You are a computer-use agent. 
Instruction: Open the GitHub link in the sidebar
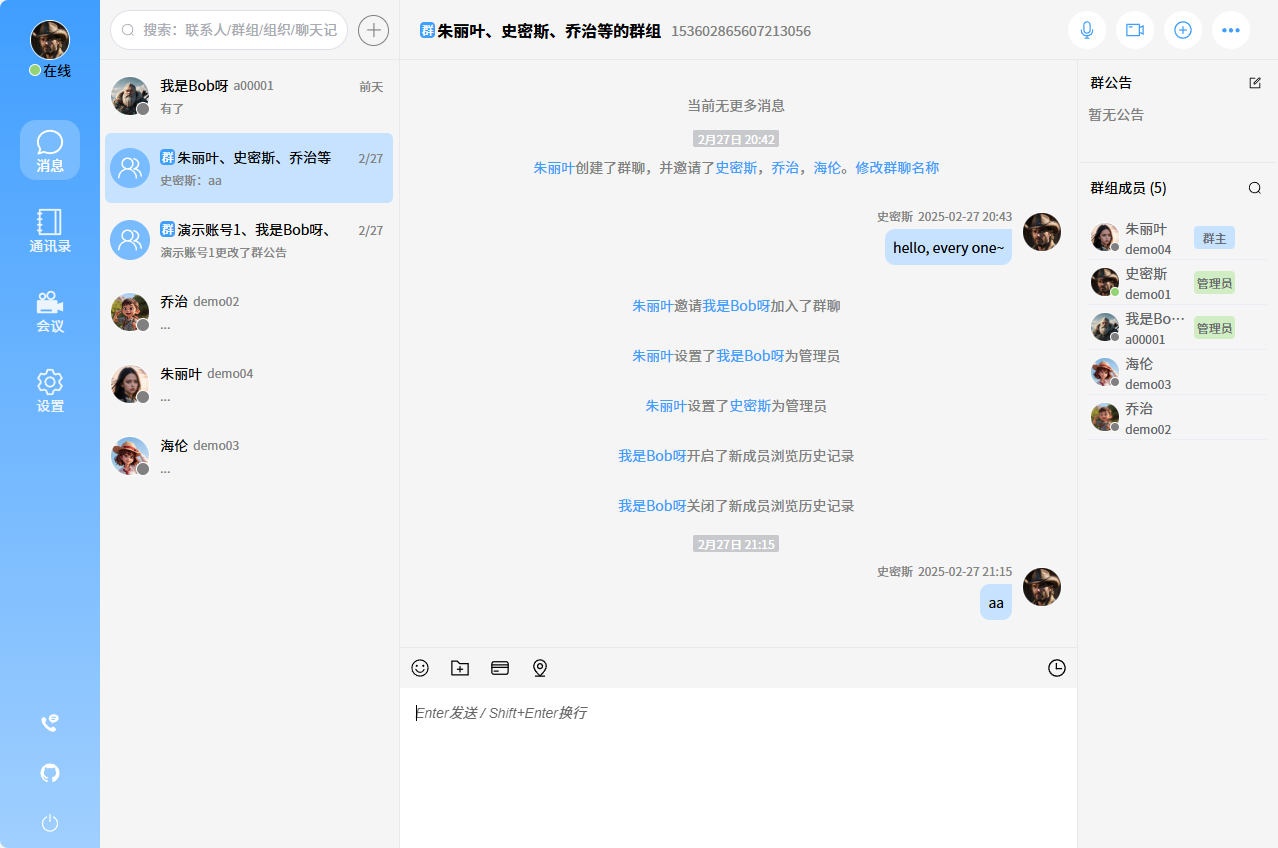[49, 773]
